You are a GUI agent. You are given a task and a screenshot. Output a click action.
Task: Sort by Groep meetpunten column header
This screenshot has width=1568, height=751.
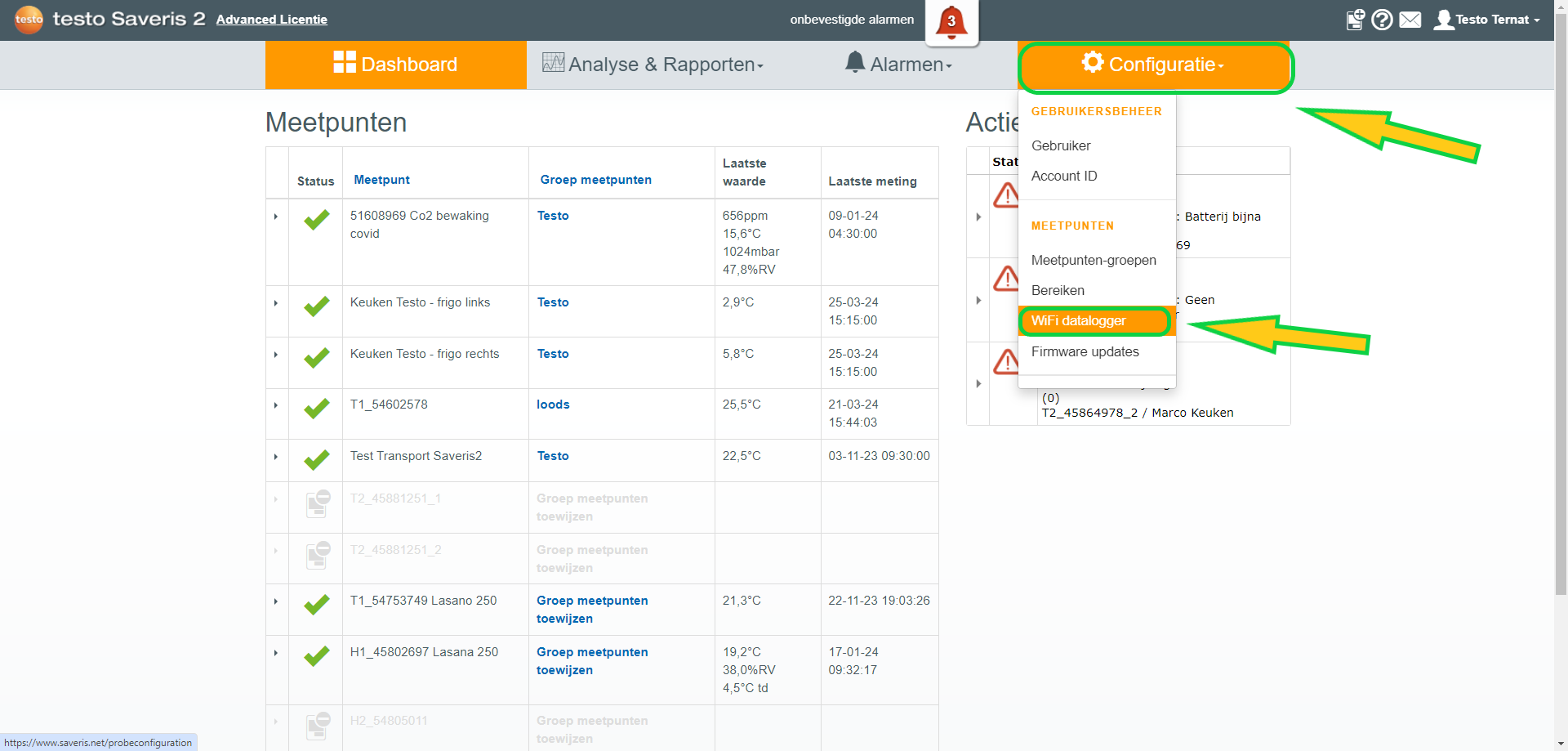click(x=595, y=180)
